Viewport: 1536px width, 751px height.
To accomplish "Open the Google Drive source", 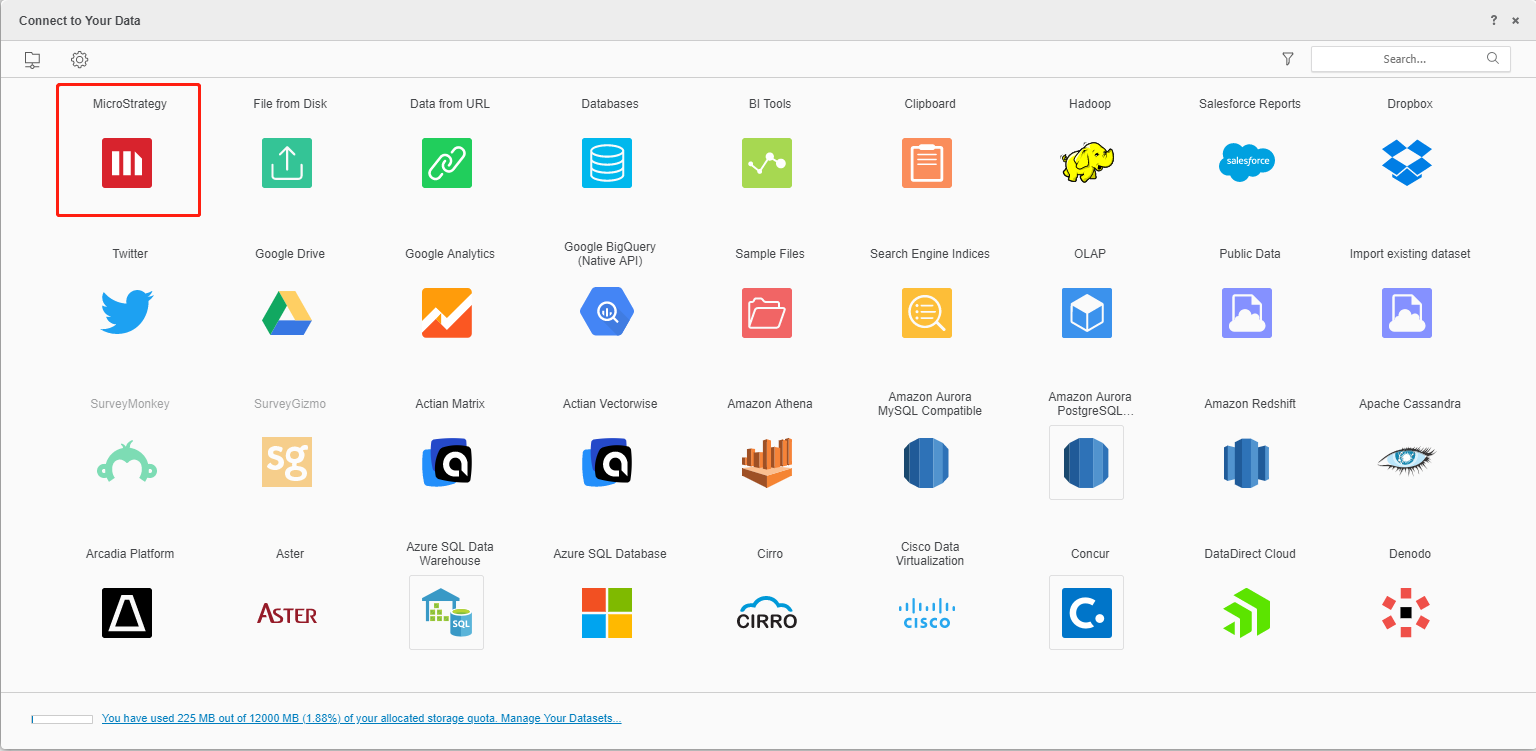I will [287, 313].
